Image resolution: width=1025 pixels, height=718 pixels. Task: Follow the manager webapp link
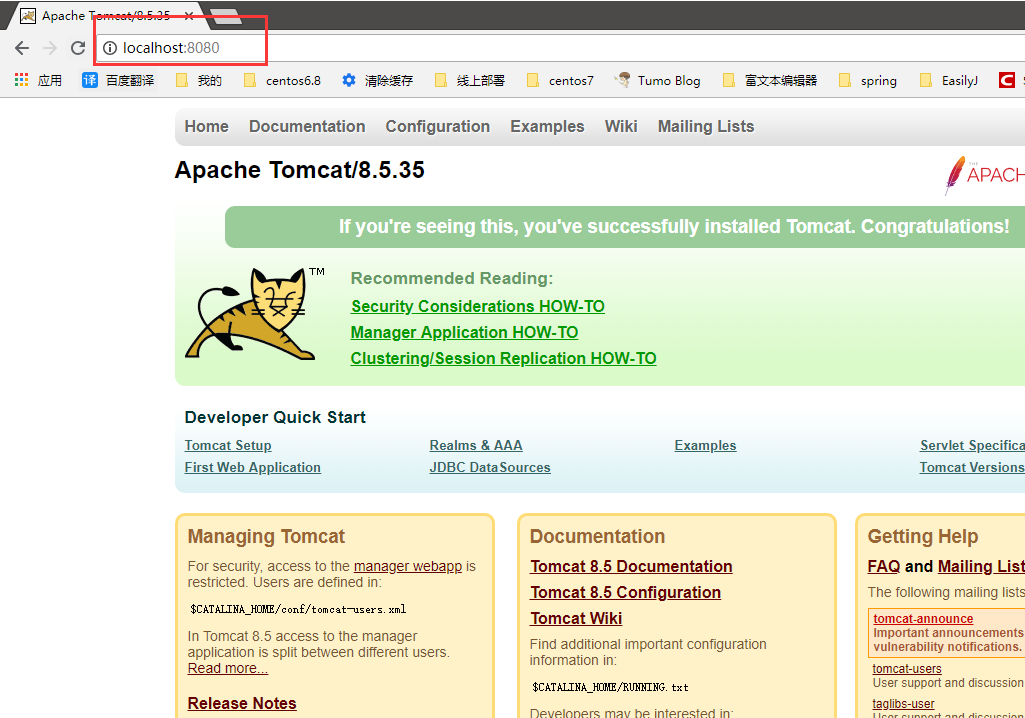[x=407, y=566]
